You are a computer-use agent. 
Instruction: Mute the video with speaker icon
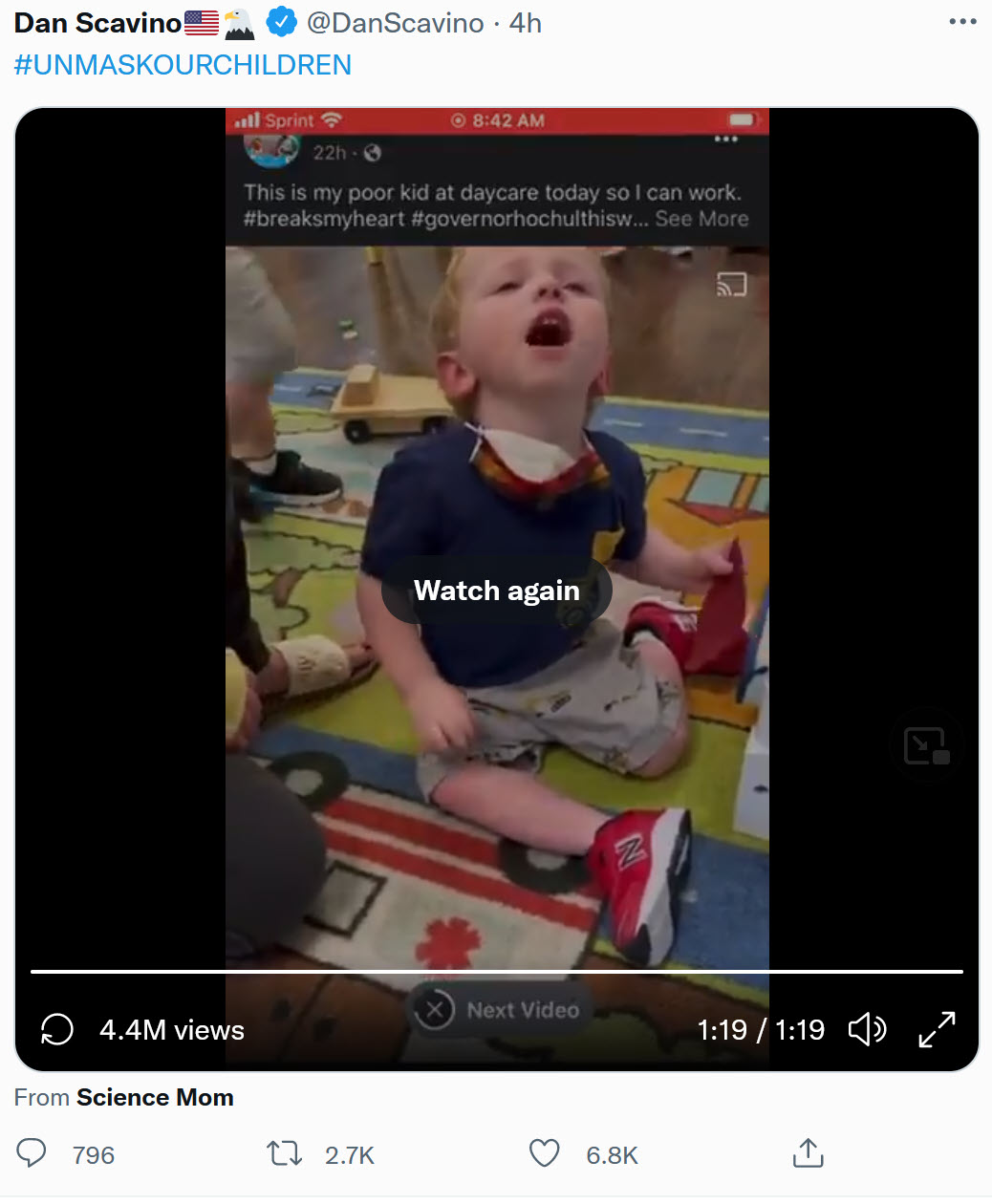tap(867, 1029)
